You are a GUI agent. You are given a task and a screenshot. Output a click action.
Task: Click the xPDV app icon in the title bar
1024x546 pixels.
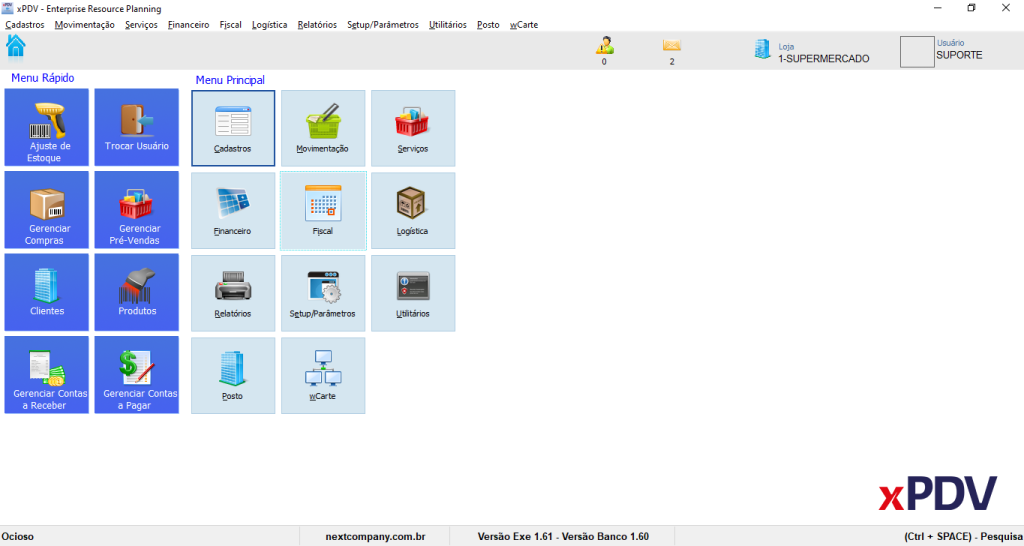[x=8, y=8]
